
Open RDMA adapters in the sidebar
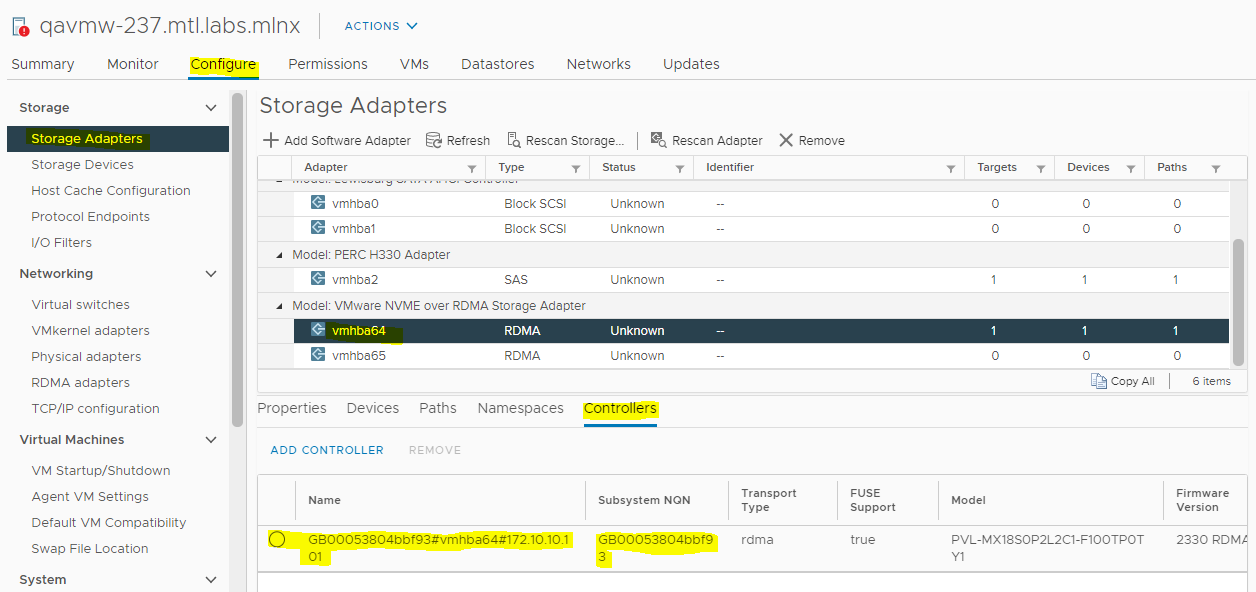[x=81, y=383]
